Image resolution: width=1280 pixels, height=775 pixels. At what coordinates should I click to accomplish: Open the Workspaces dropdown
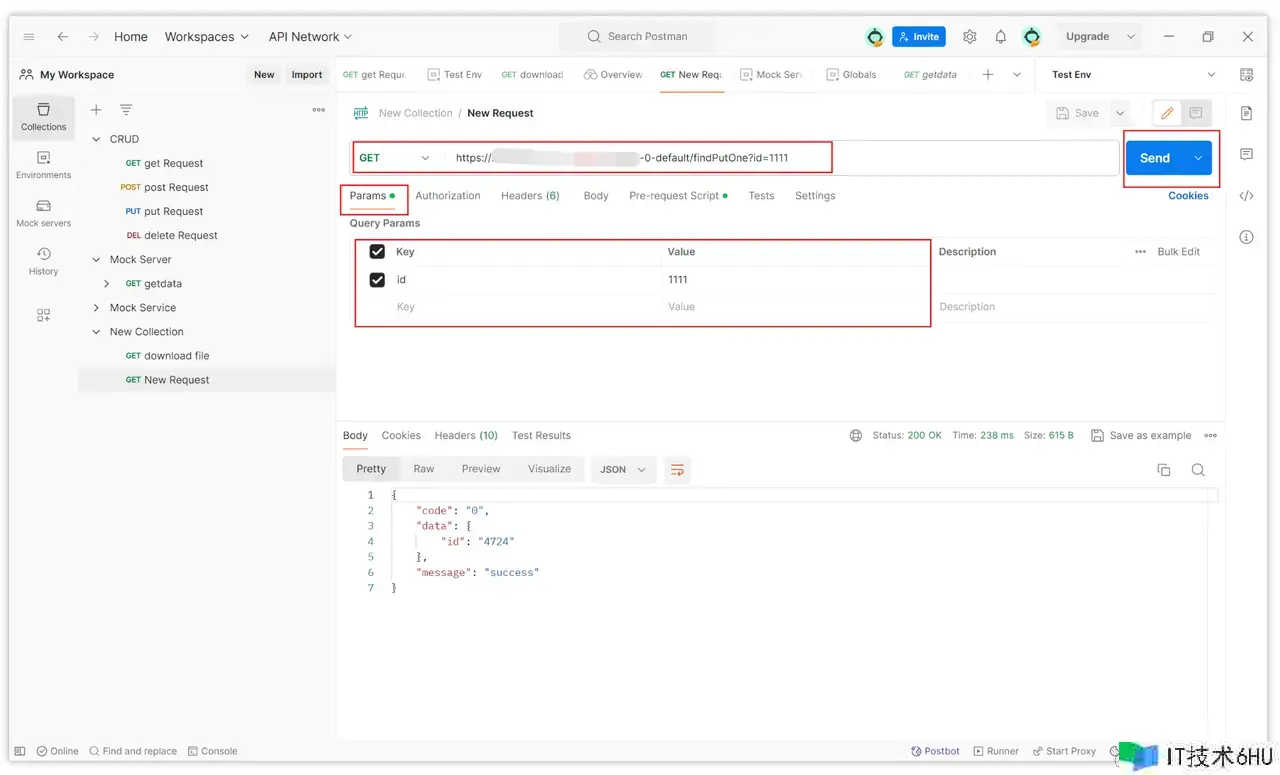click(207, 37)
